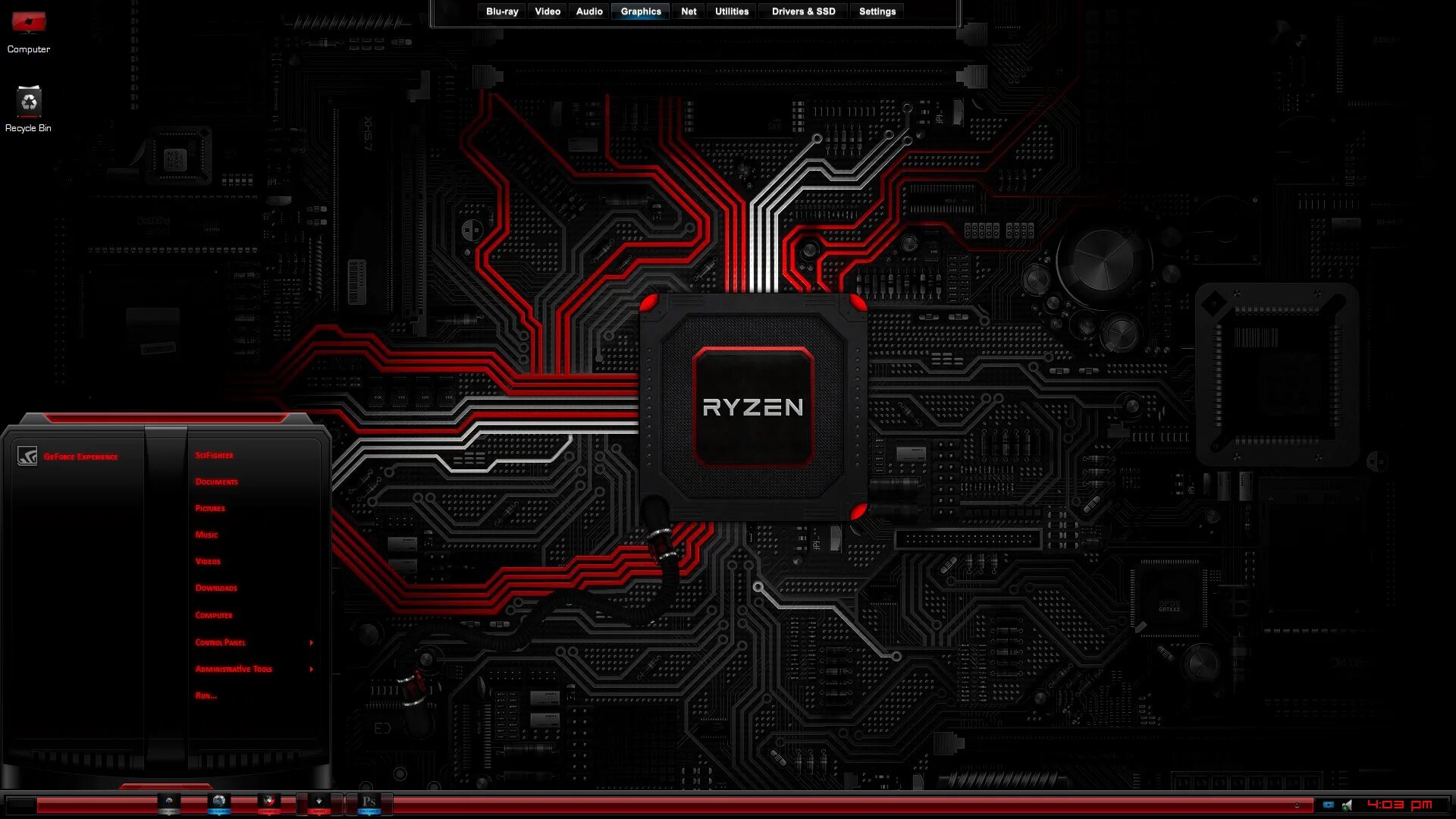Open the Blu-ray section of the dock
This screenshot has height=819, width=1456.
coord(502,11)
